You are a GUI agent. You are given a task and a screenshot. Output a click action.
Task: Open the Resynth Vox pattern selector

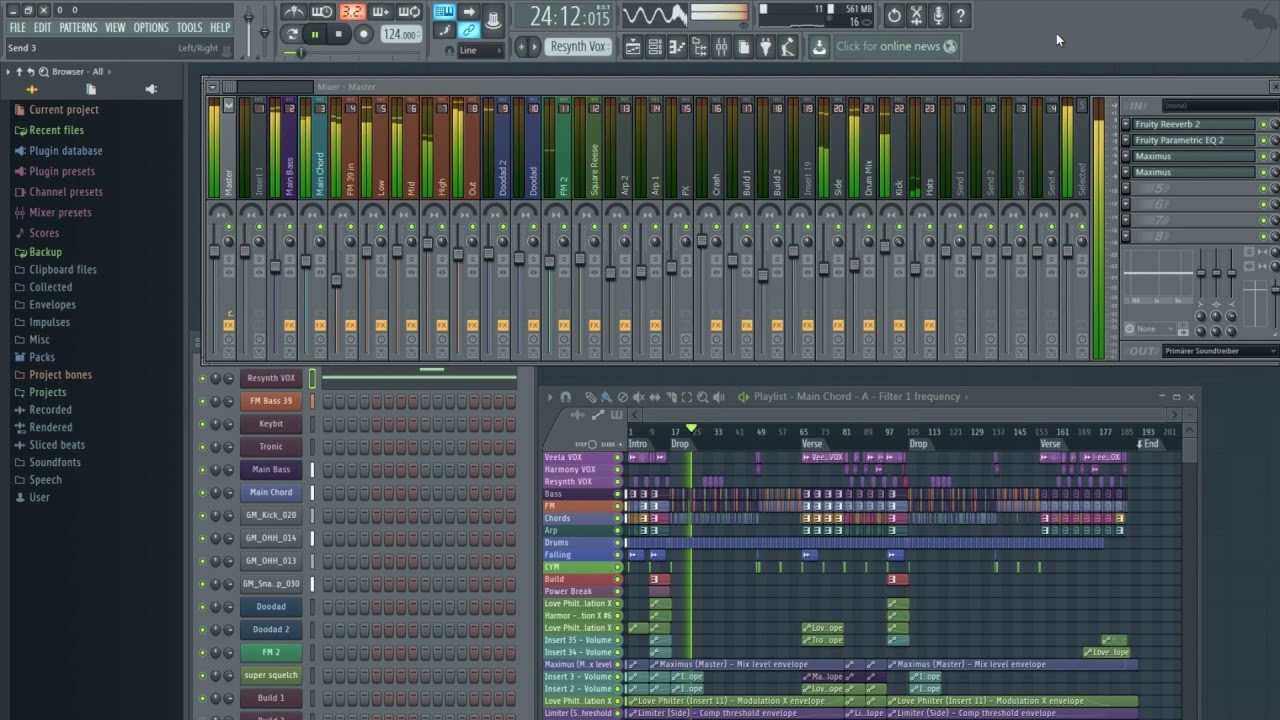tap(577, 45)
